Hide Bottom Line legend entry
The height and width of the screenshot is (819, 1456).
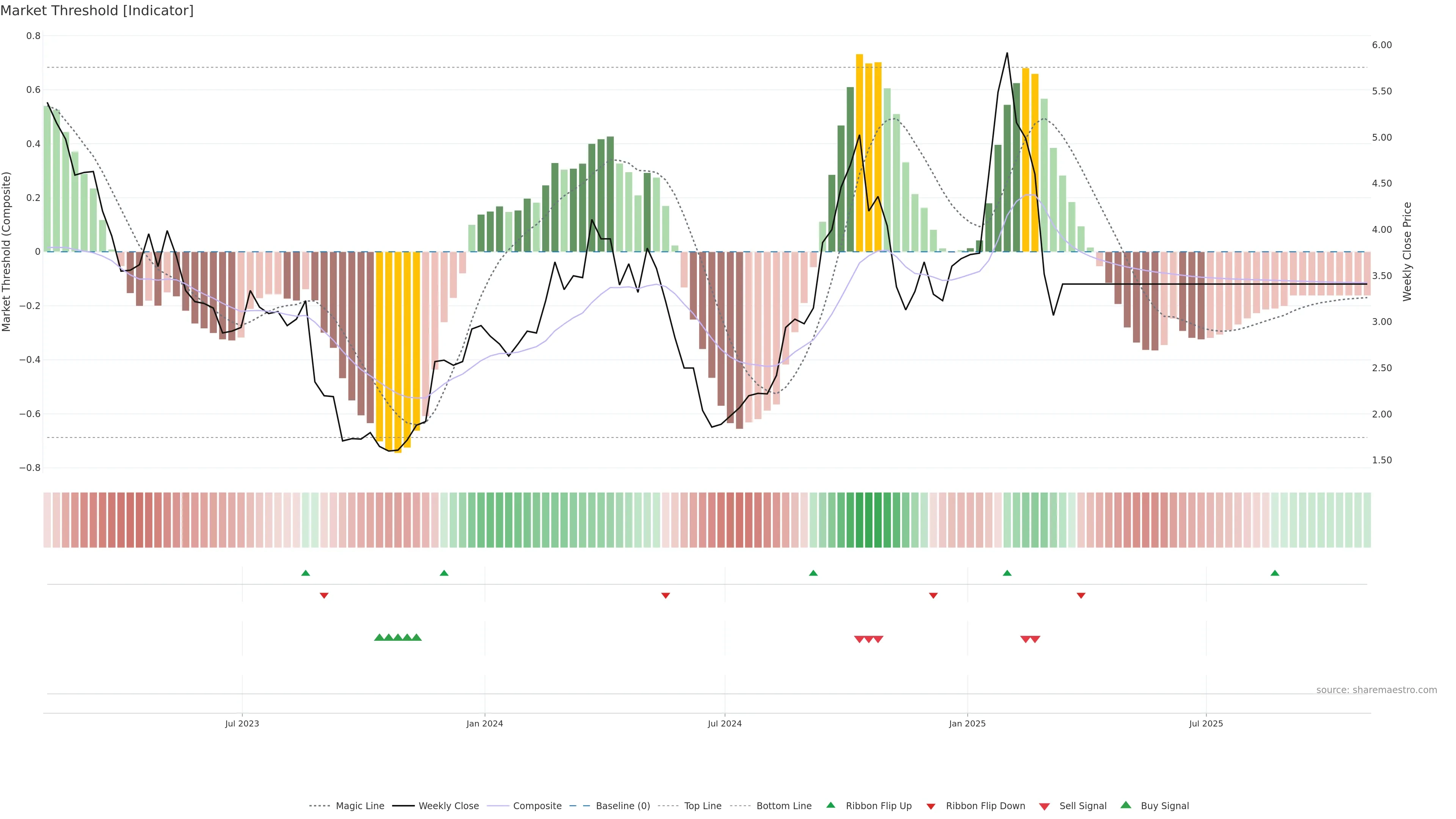783,806
